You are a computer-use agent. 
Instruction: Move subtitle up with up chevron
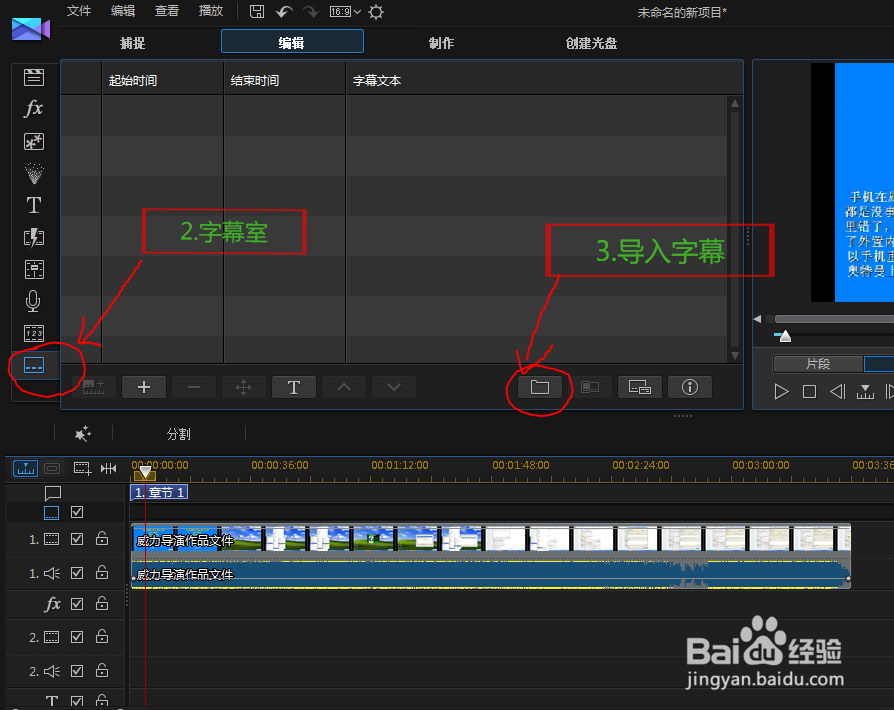click(x=344, y=387)
